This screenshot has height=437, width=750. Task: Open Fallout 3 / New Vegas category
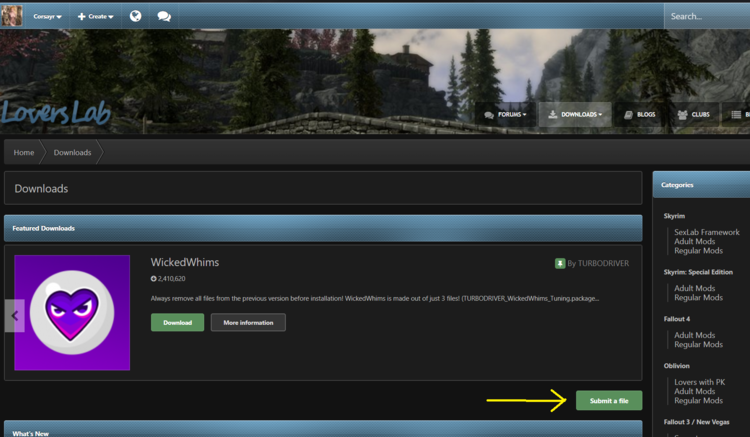click(x=696, y=422)
